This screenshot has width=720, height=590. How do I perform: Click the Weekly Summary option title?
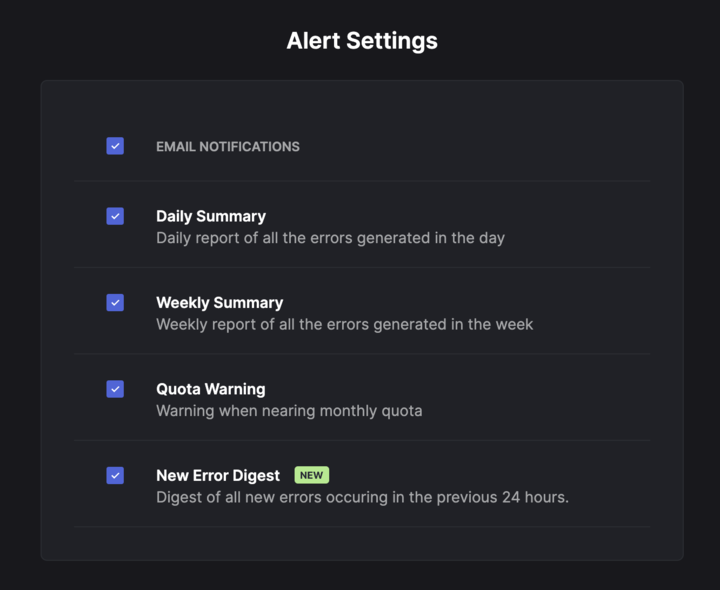219,302
